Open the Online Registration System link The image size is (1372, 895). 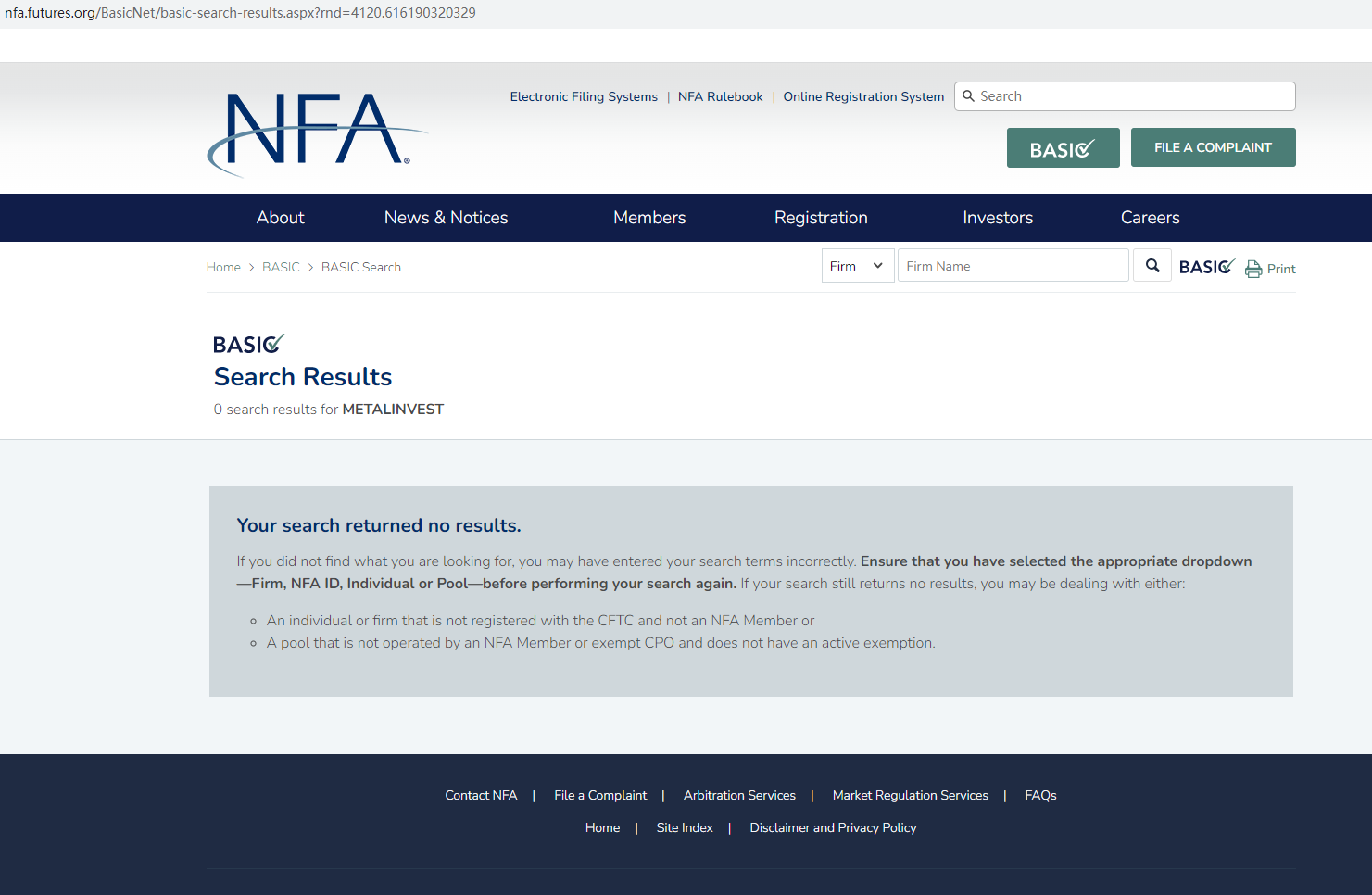(863, 96)
